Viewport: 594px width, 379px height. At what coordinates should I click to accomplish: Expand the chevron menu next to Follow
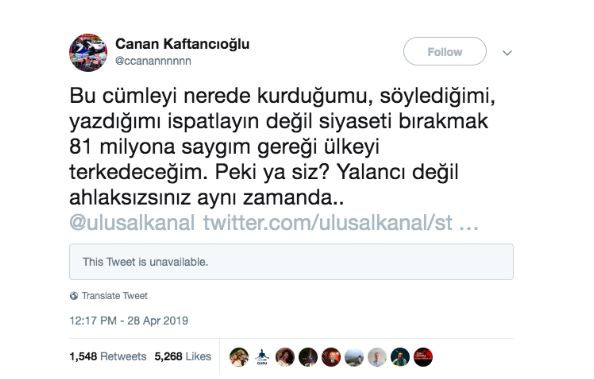click(507, 53)
